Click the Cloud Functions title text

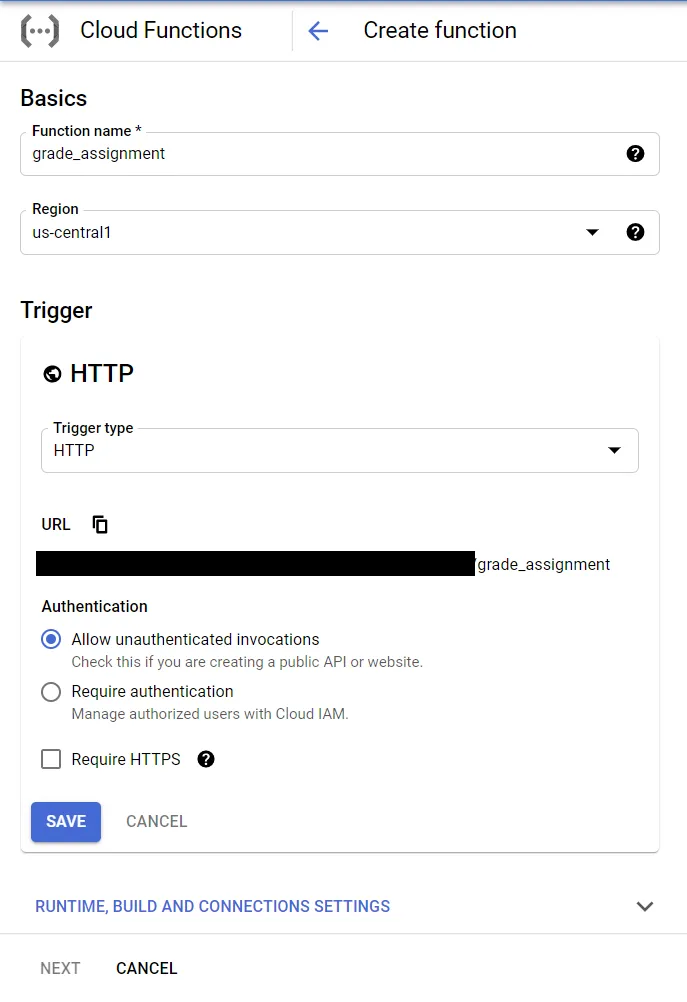[x=161, y=31]
